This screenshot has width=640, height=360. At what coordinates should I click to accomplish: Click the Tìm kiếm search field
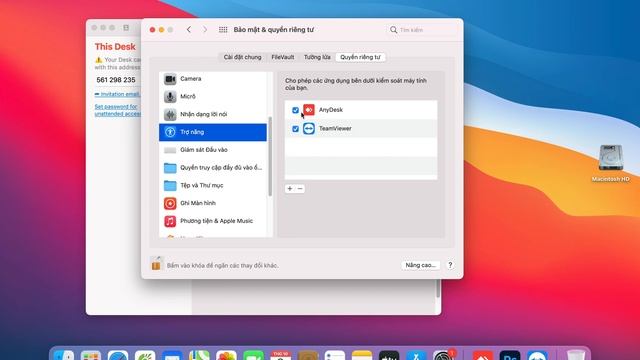point(422,30)
